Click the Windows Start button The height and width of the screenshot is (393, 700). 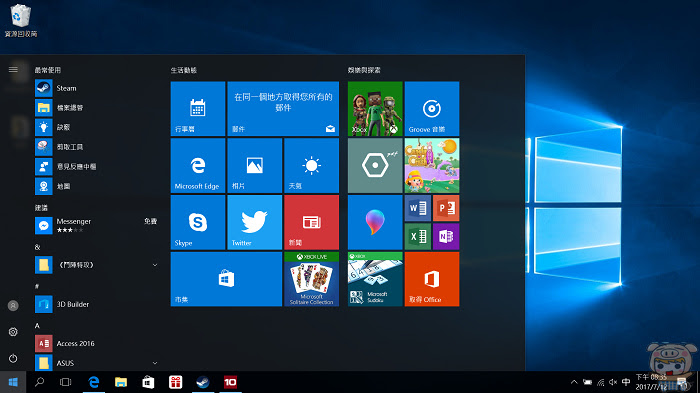point(13,382)
